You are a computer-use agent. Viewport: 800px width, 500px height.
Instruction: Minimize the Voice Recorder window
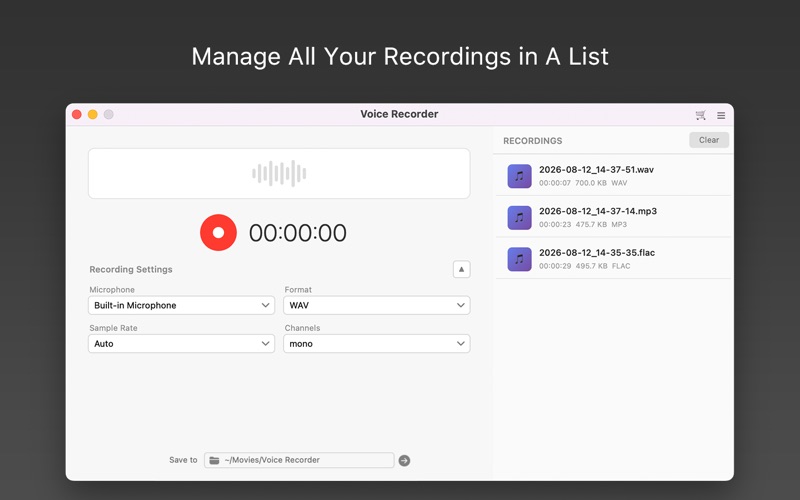click(92, 114)
